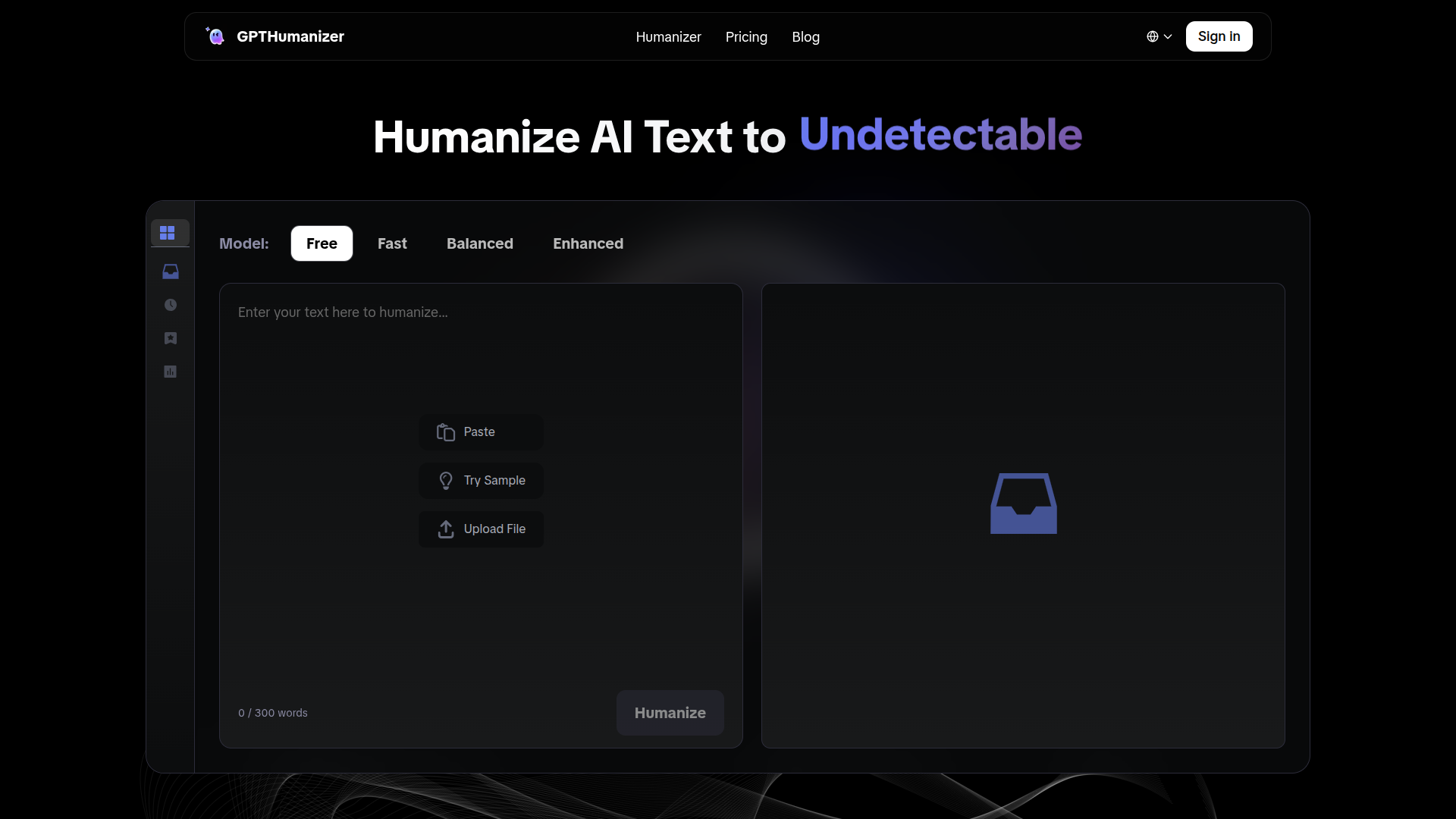Screen dimensions: 1456x819
Task: Click the GPTHumanizer brand name
Action: (290, 36)
